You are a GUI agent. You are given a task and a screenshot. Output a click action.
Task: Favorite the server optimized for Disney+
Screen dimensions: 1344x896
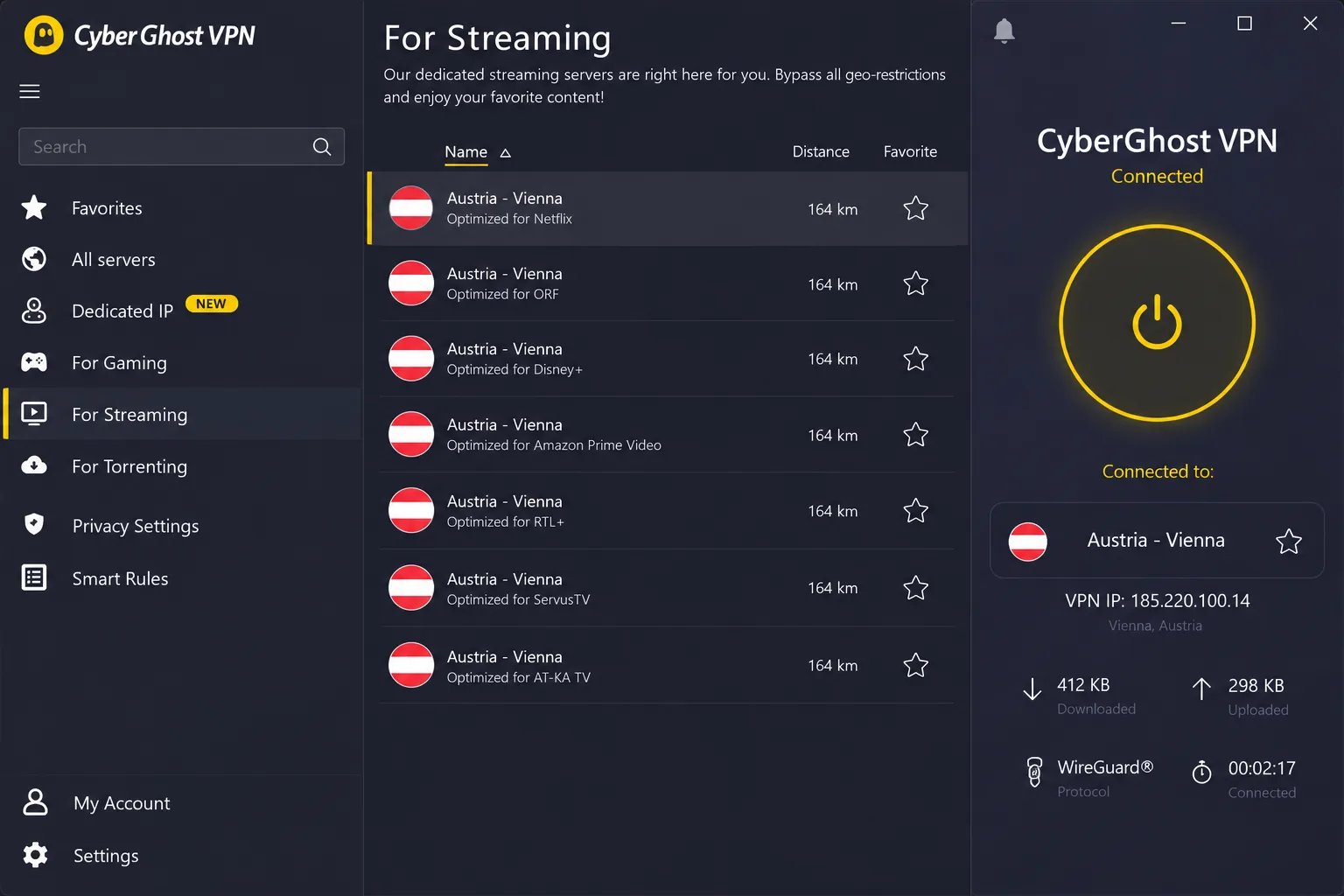[x=916, y=359]
